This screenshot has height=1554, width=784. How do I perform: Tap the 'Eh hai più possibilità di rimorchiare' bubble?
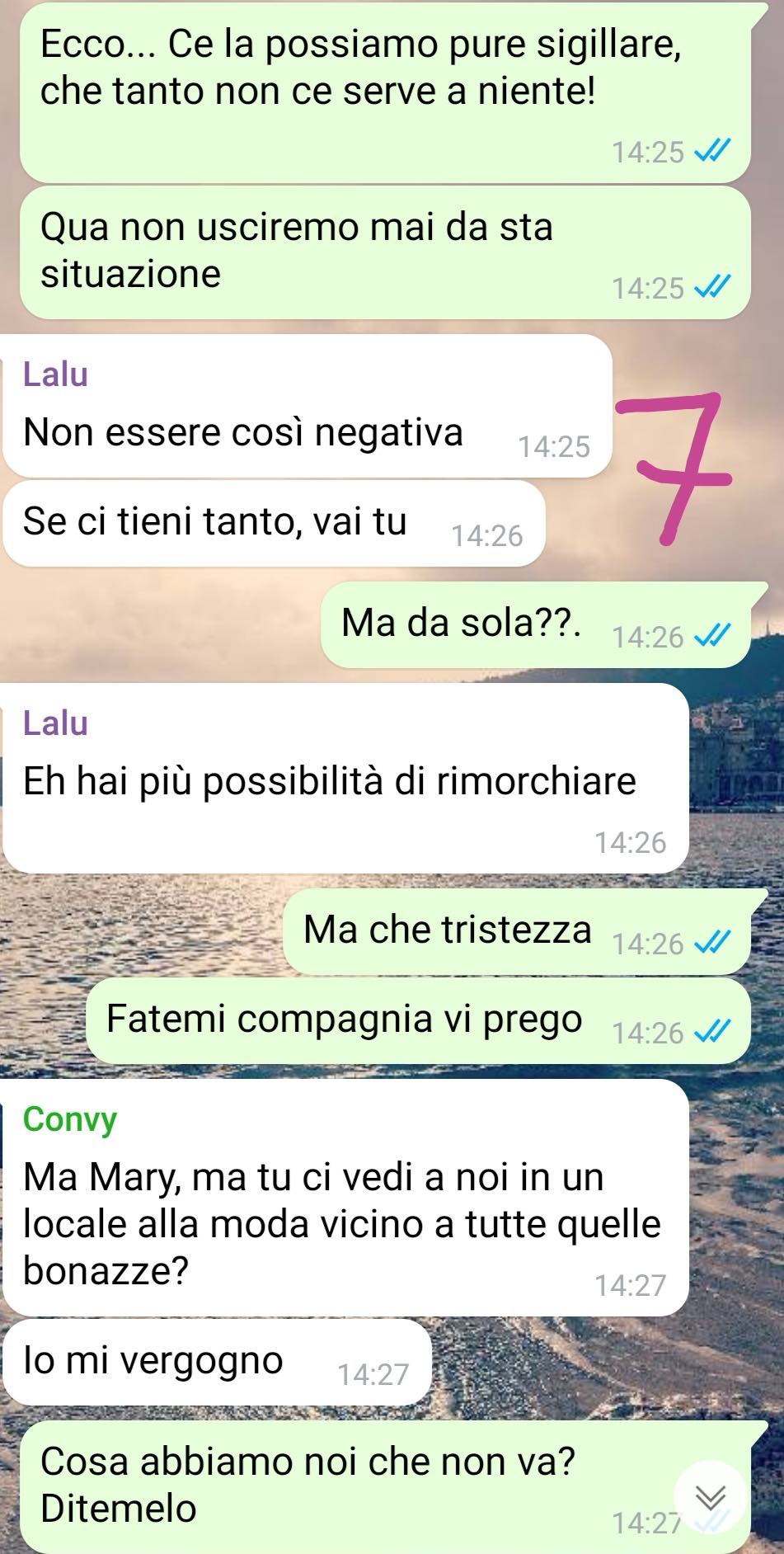click(x=345, y=778)
